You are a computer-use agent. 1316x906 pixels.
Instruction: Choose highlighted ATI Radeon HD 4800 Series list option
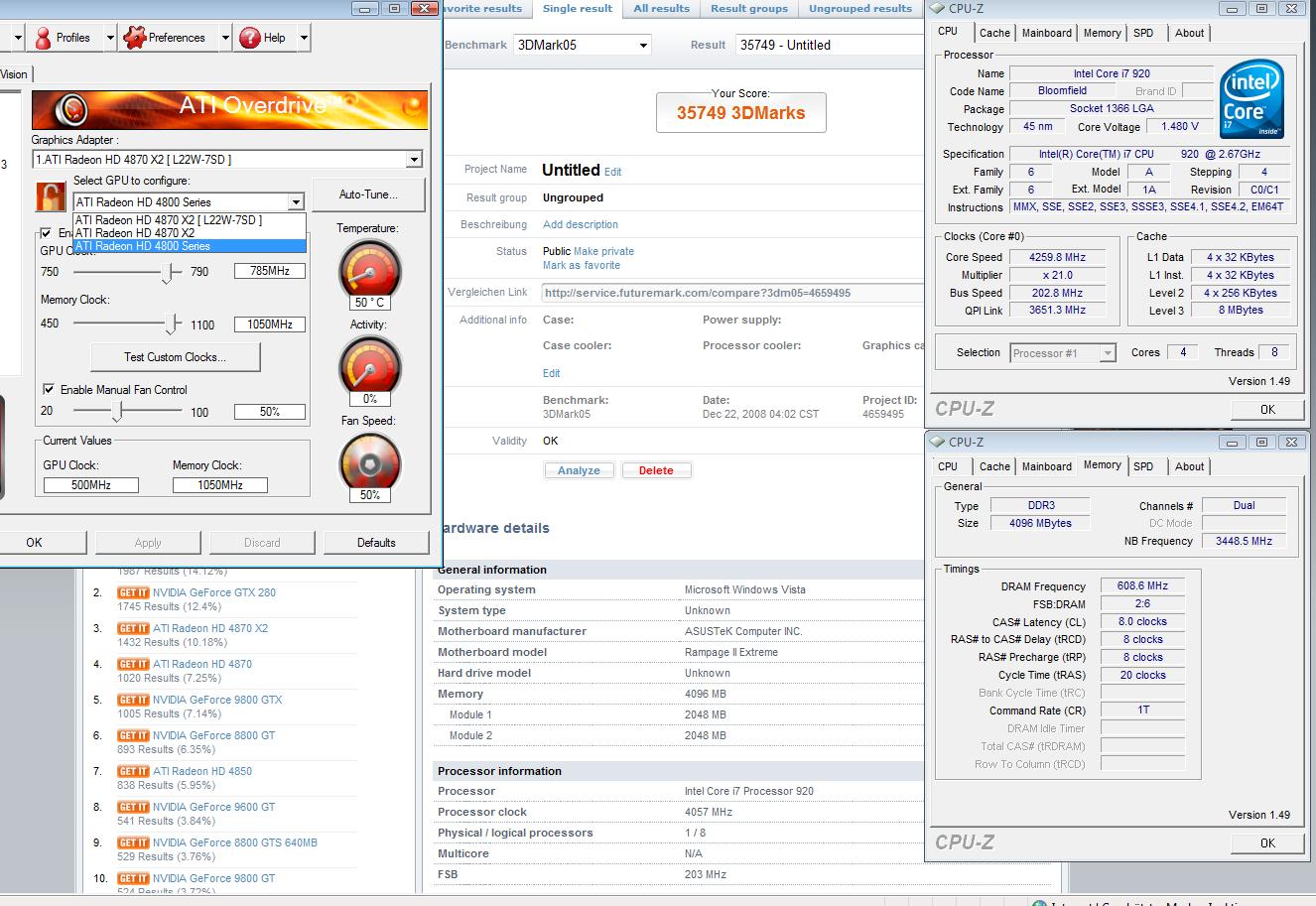(x=190, y=245)
